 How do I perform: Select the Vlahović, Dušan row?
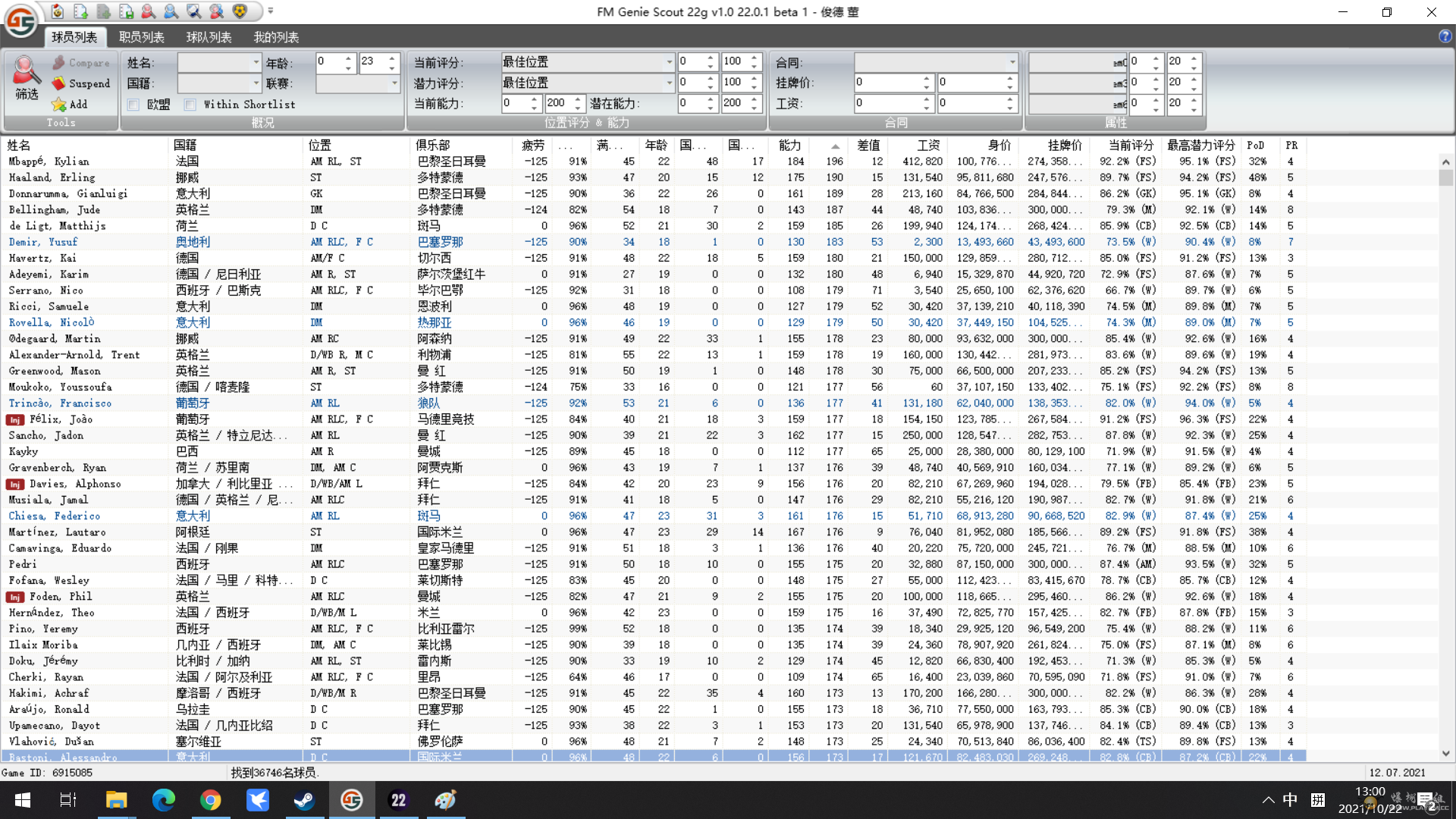click(x=653, y=742)
